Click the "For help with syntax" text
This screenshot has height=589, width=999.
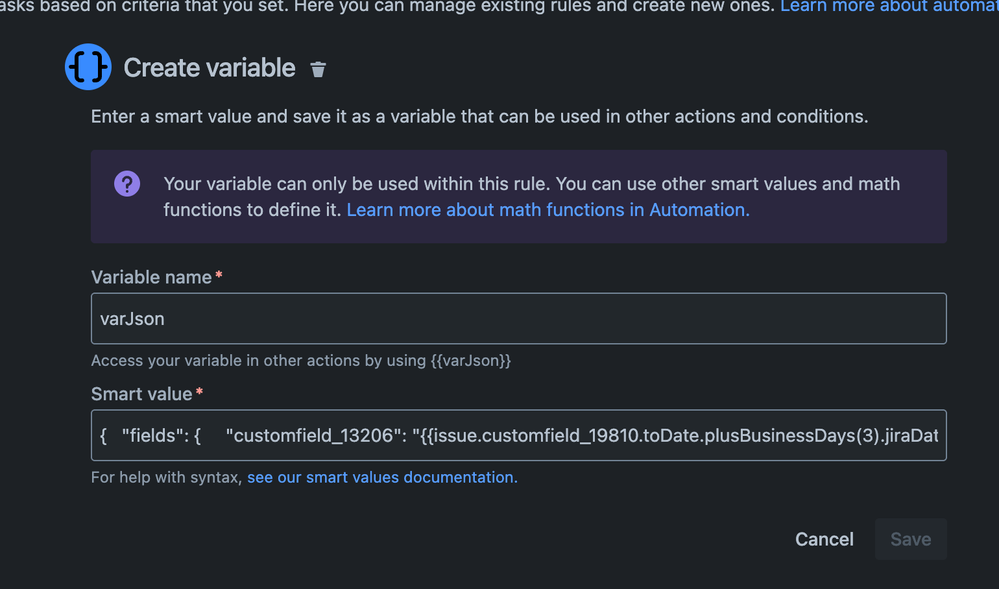click(x=165, y=477)
